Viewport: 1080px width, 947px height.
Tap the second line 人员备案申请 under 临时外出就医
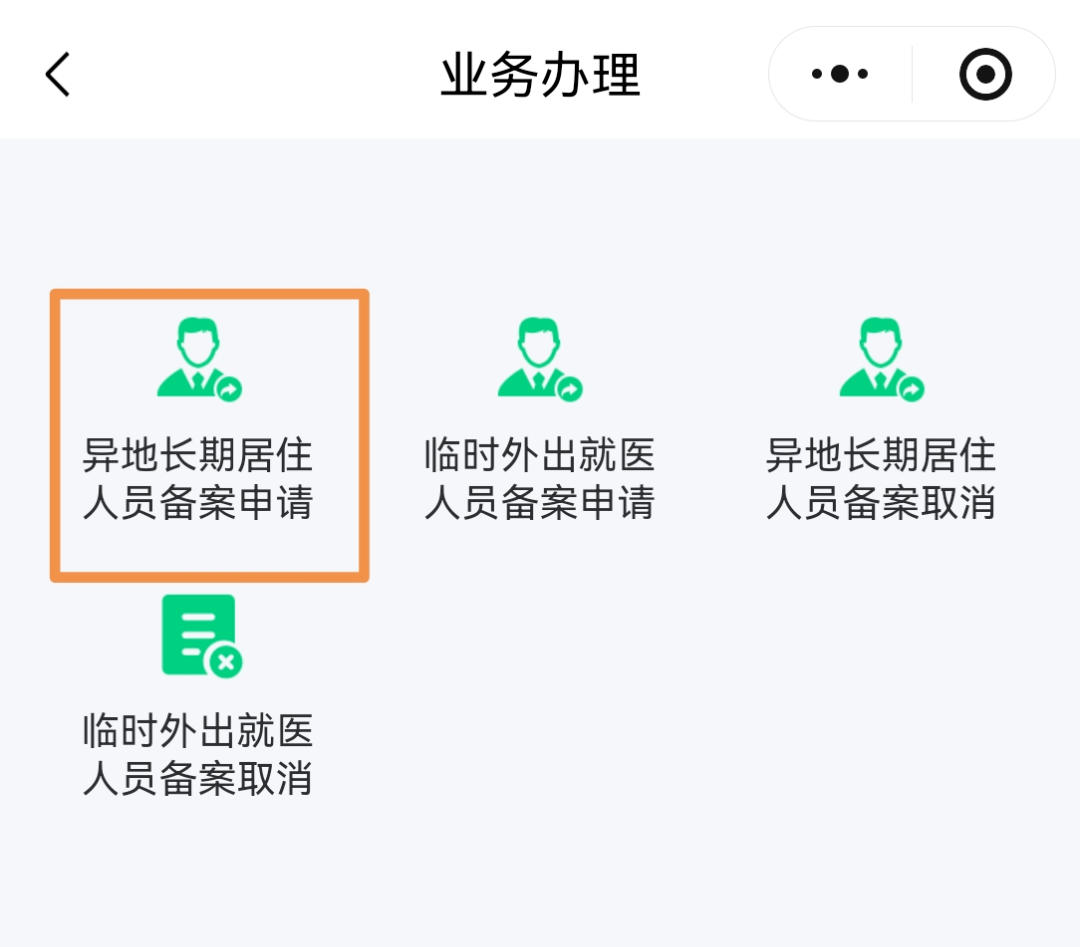pos(539,503)
